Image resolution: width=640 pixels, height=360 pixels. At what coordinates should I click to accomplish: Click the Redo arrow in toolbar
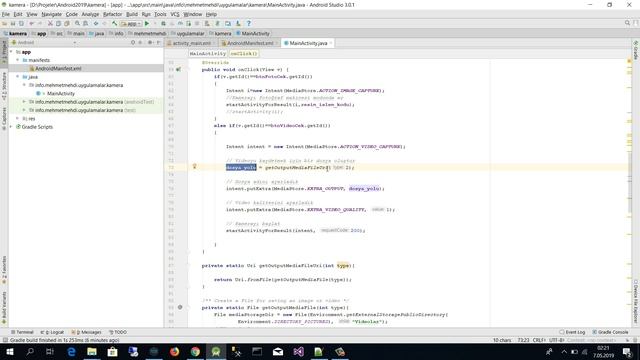40,24
